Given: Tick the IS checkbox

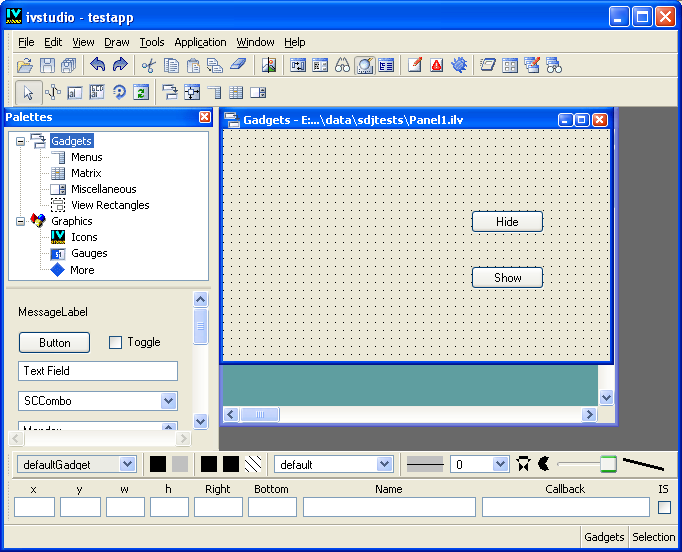Looking at the screenshot, I should (x=664, y=508).
